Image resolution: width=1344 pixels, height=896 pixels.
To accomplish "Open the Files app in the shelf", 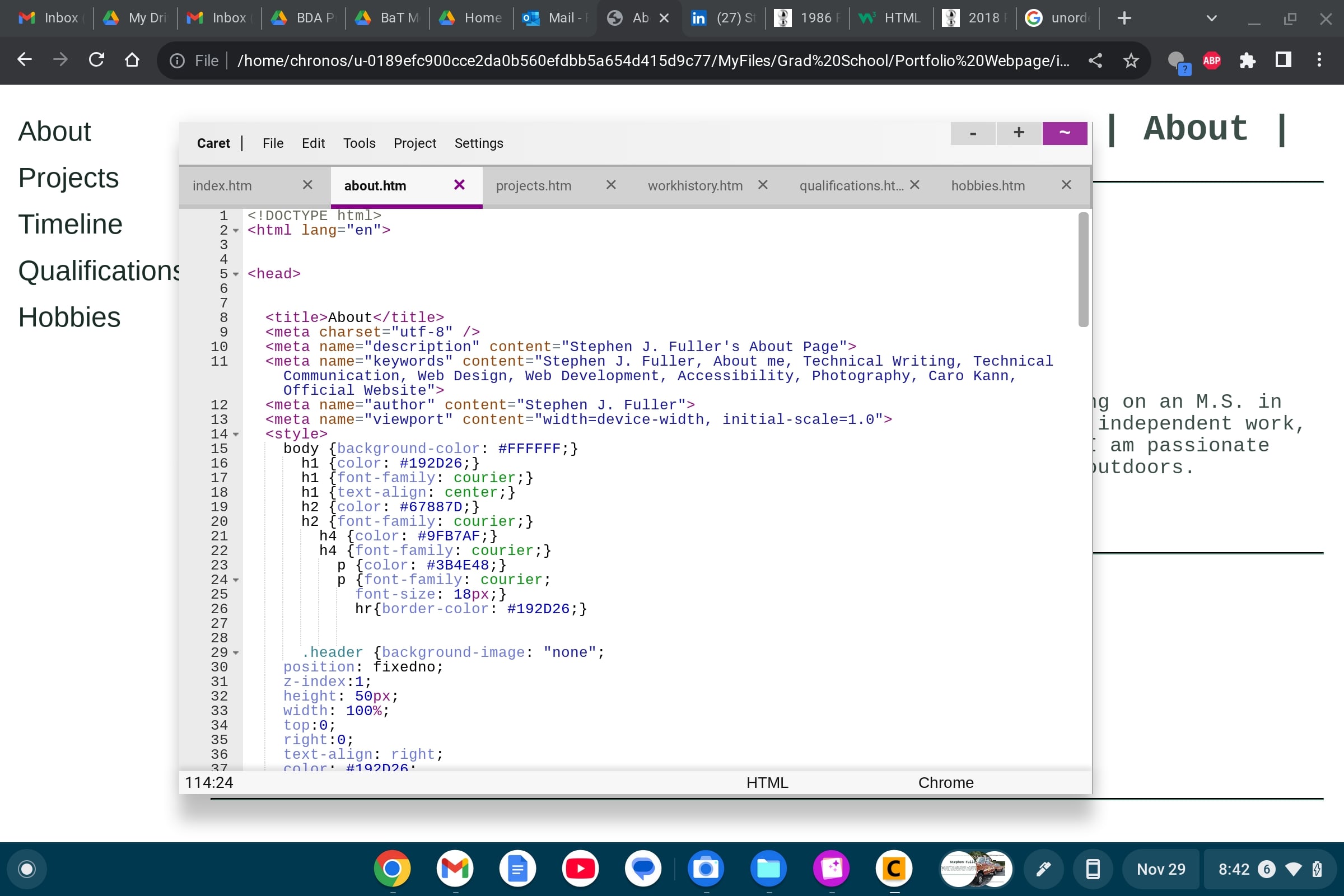I will (x=768, y=869).
